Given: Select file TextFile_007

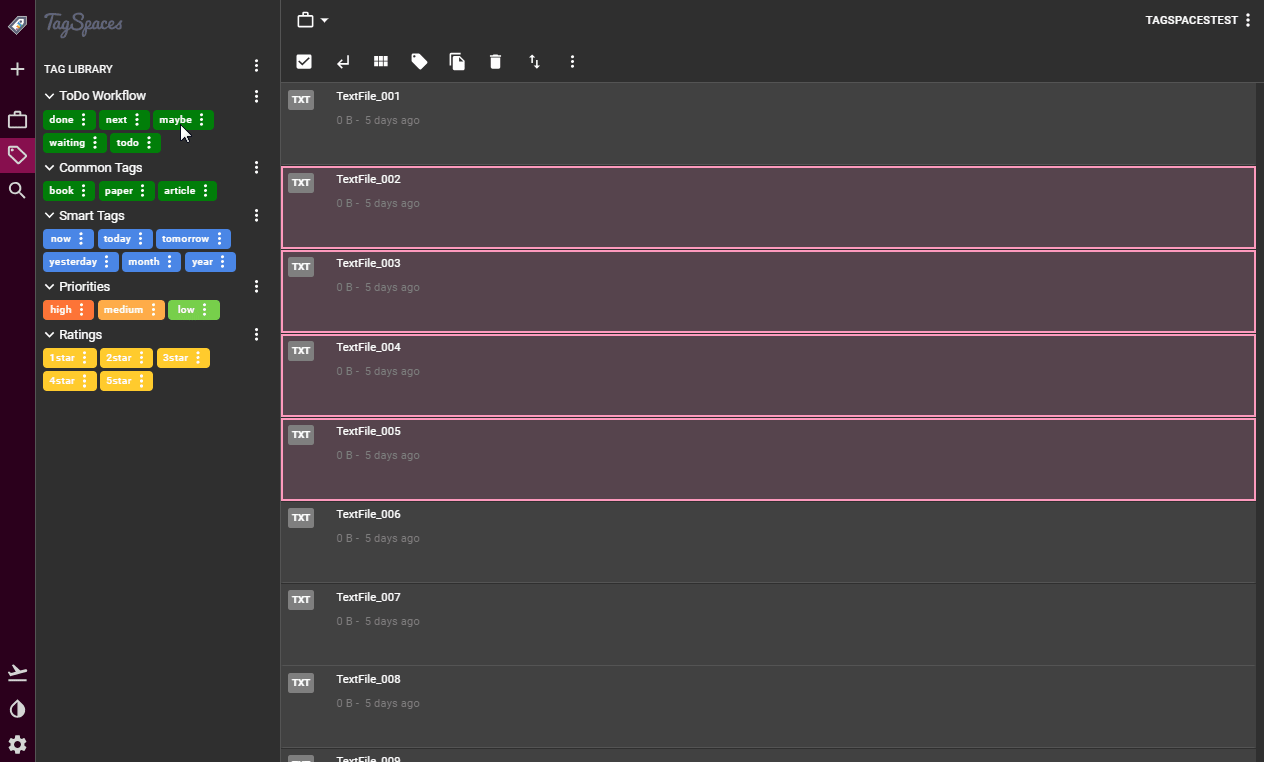Looking at the screenshot, I should click(x=768, y=625).
